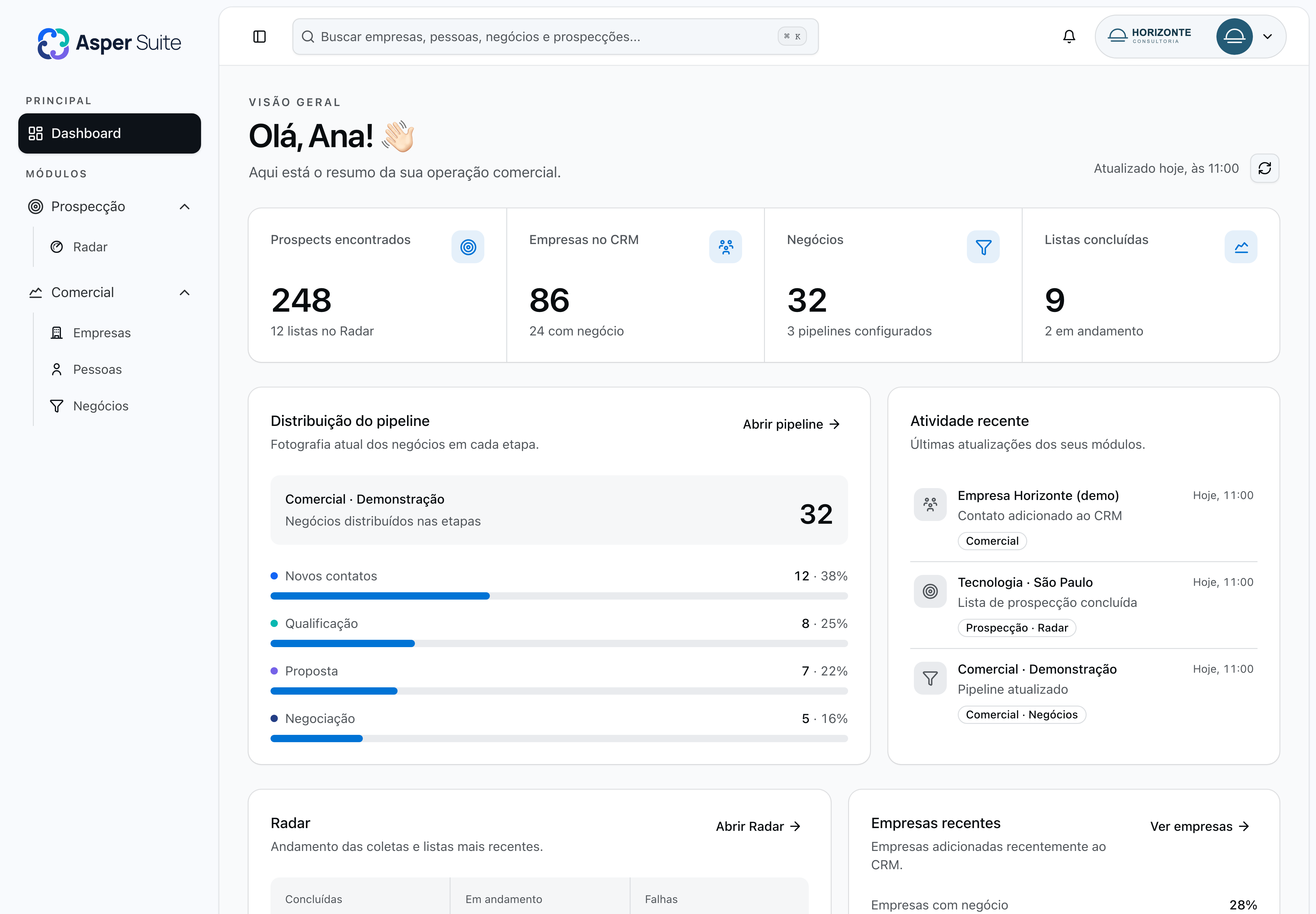The image size is (1316, 914).
Task: Click the Asper Suite logo
Action: 109,43
